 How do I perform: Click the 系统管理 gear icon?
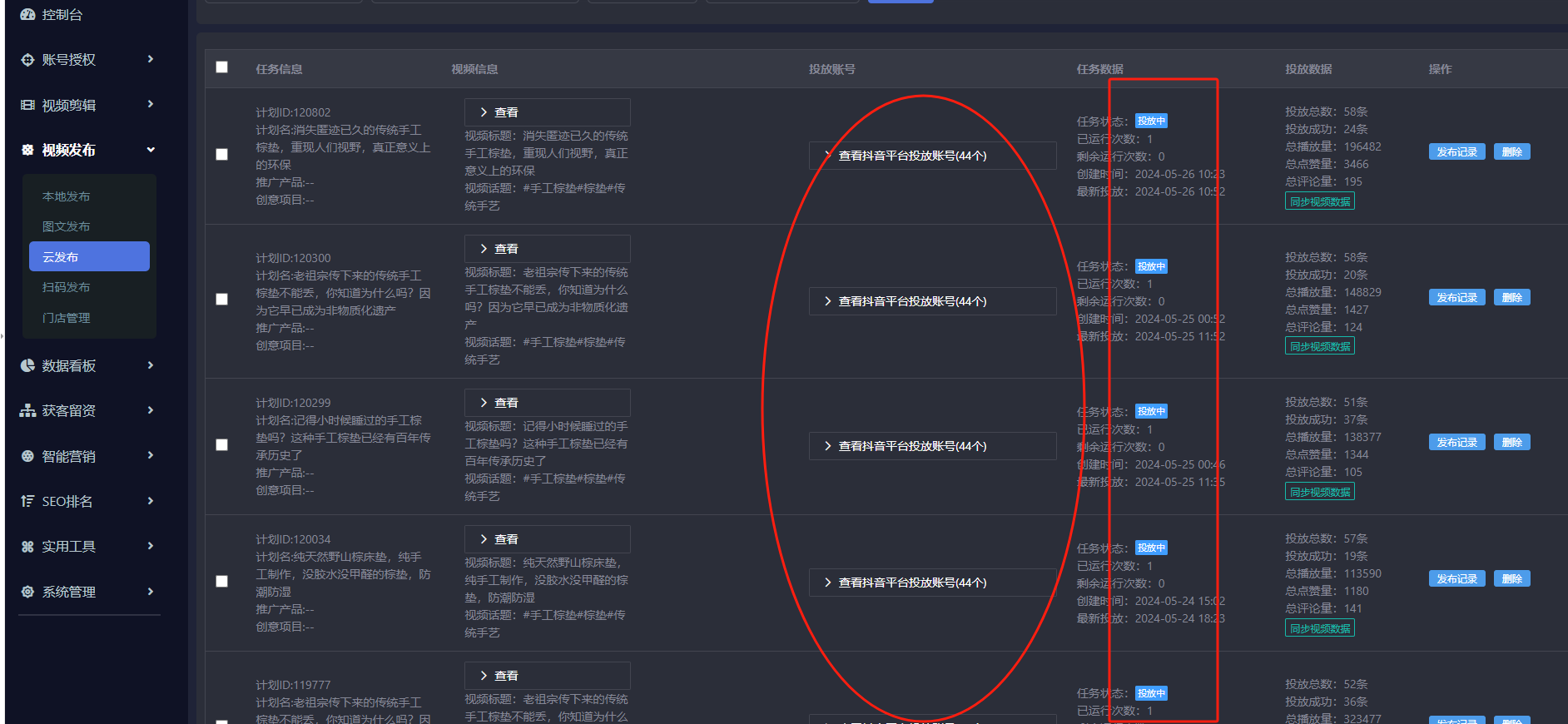click(27, 592)
